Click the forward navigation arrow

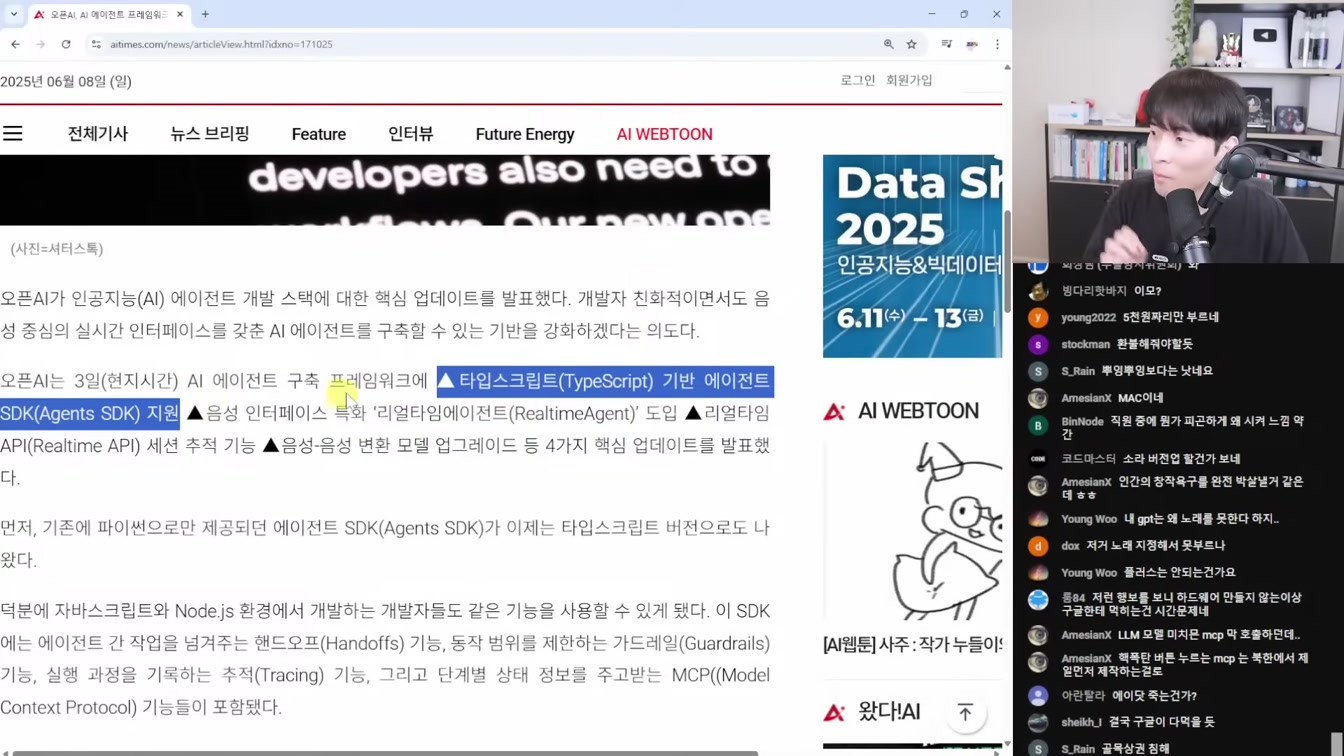[x=40, y=44]
